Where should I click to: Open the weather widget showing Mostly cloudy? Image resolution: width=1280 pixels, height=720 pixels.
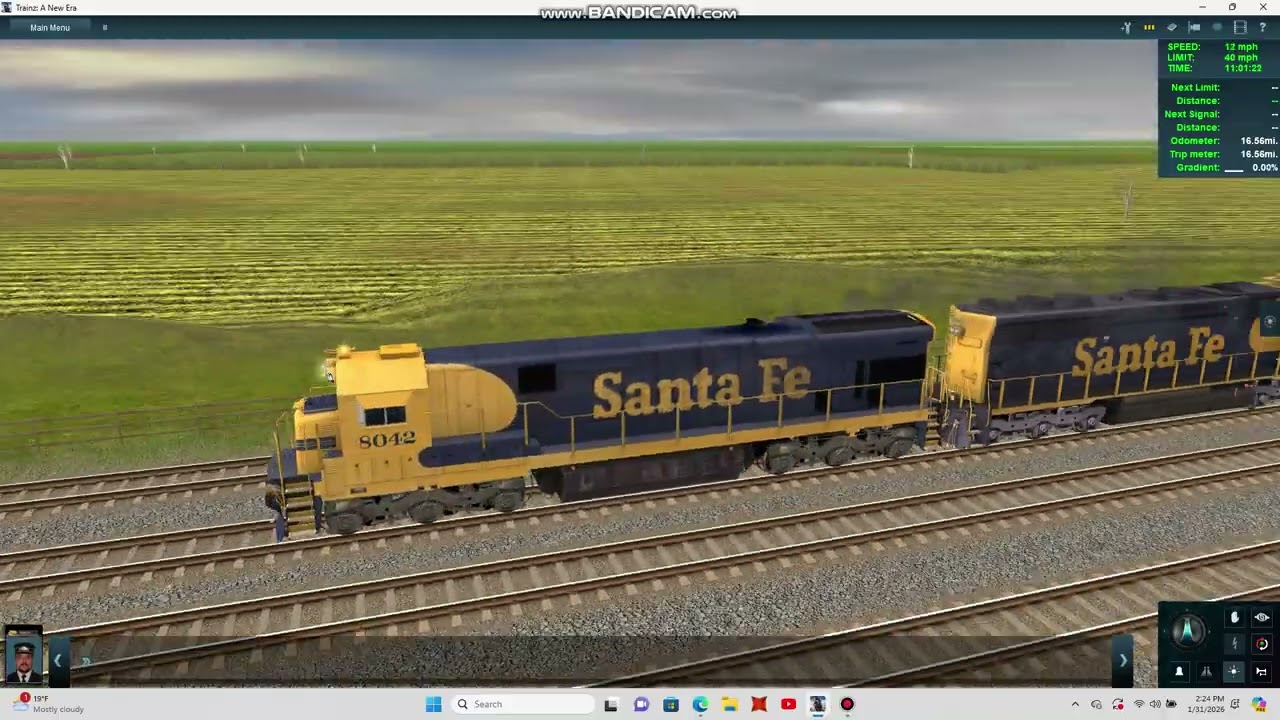pos(50,704)
